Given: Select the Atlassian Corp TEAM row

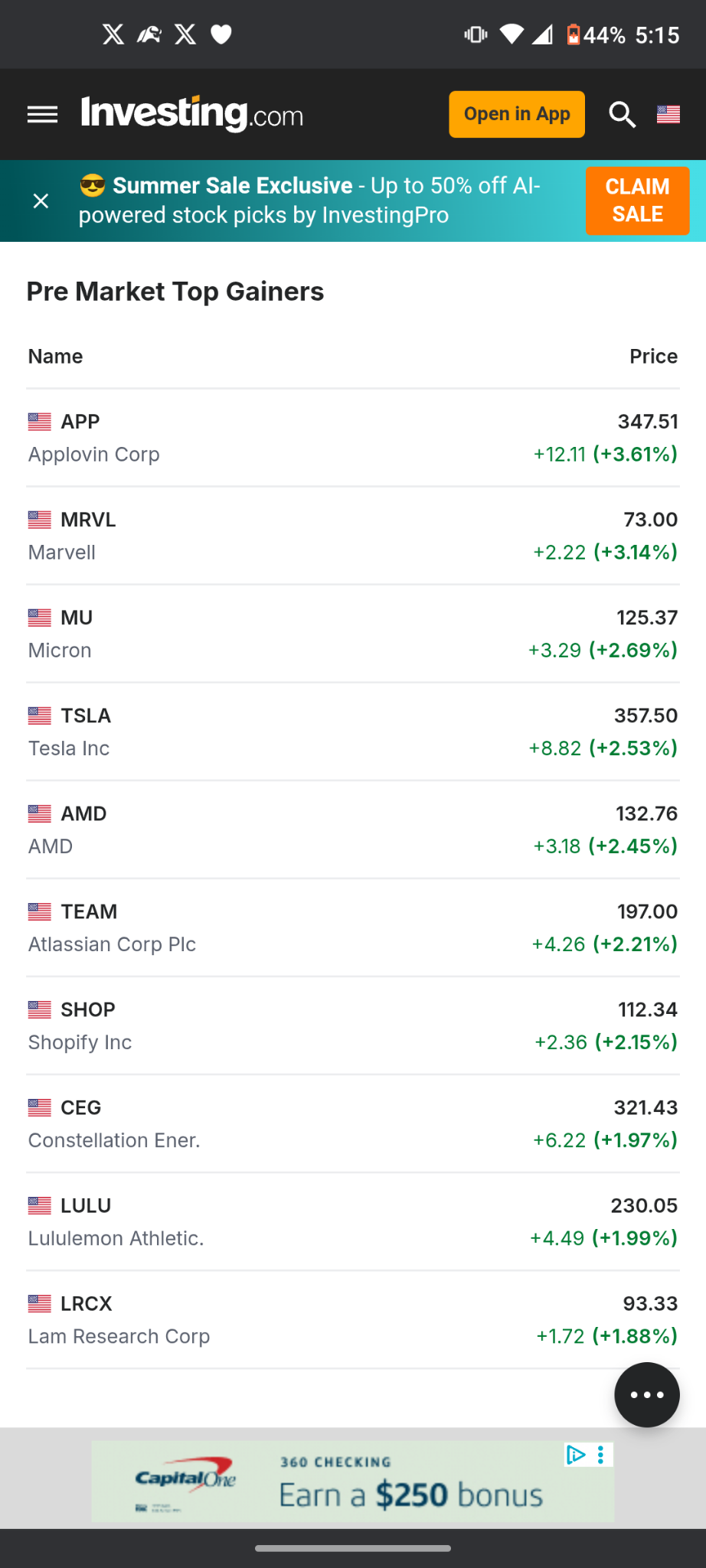Looking at the screenshot, I should [353, 927].
